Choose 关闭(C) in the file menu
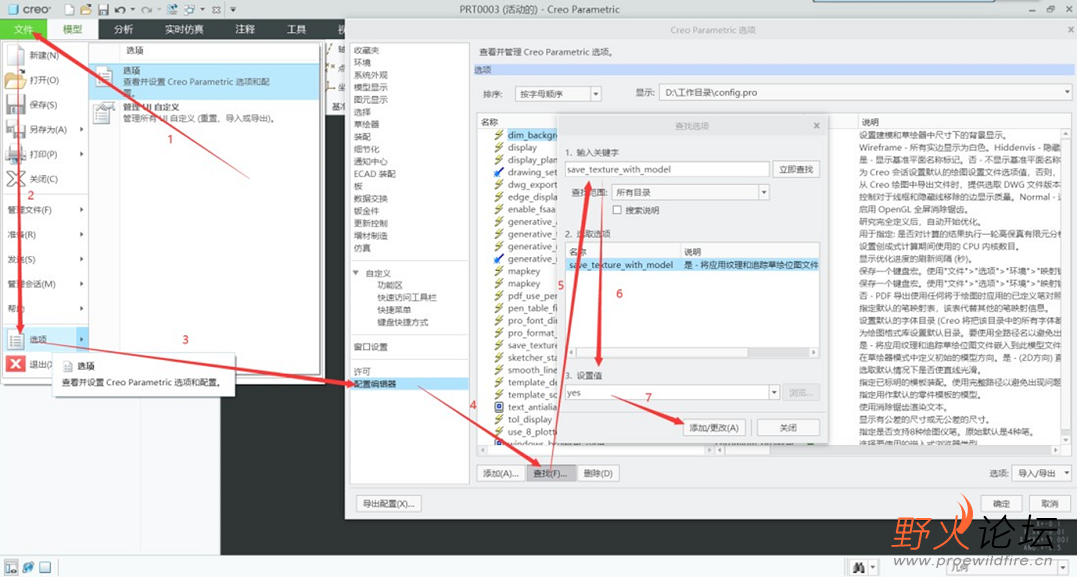The width and height of the screenshot is (1077, 577). click(45, 179)
